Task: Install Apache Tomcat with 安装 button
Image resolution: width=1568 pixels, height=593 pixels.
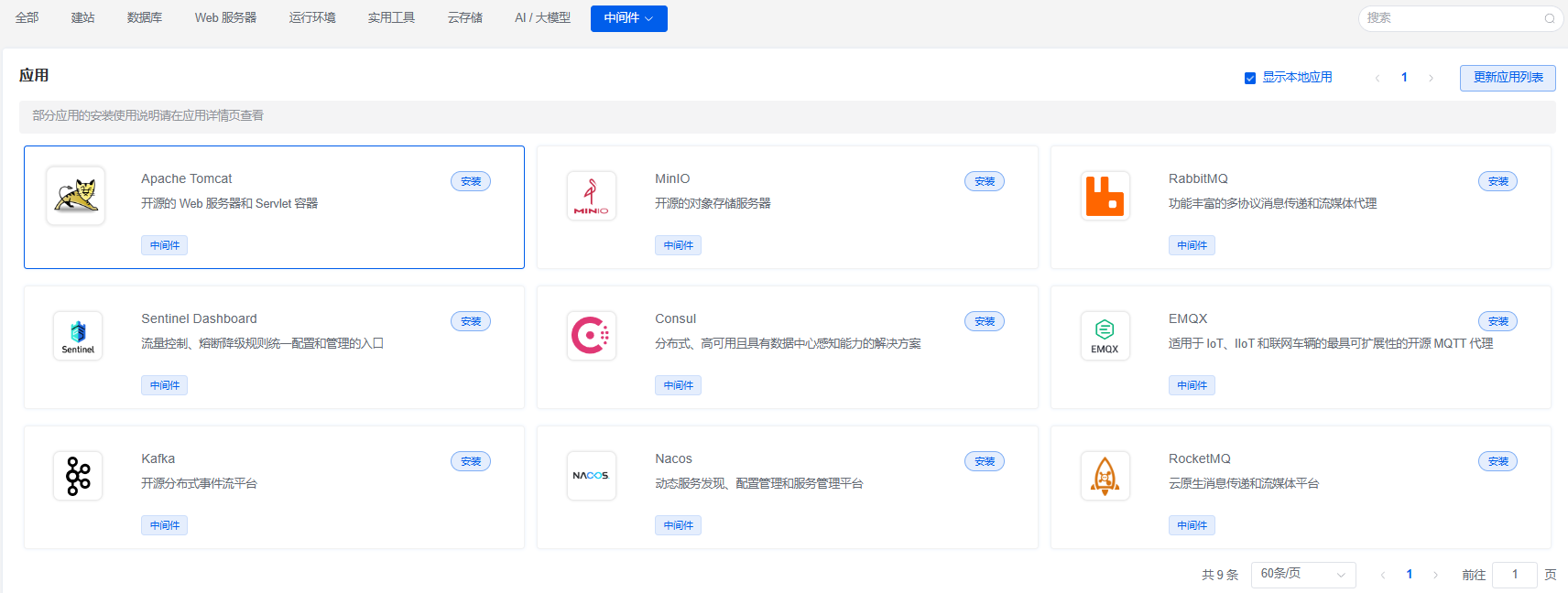Action: click(x=471, y=181)
